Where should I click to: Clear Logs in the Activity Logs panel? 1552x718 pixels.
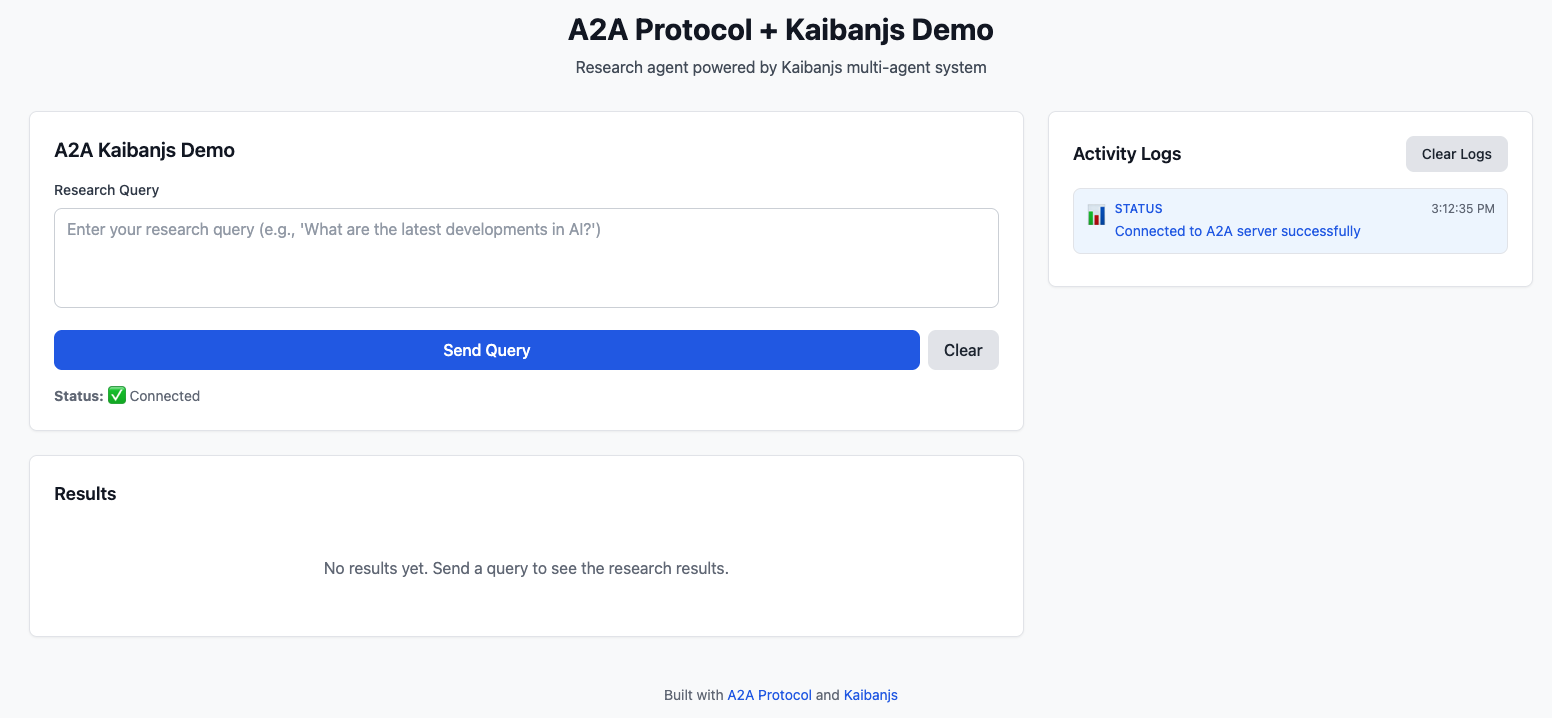[1456, 154]
